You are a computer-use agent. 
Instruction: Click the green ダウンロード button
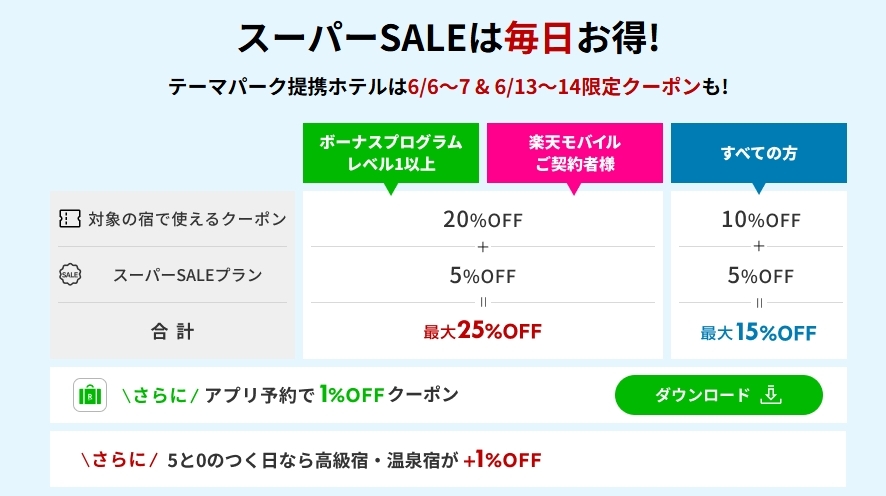click(719, 395)
